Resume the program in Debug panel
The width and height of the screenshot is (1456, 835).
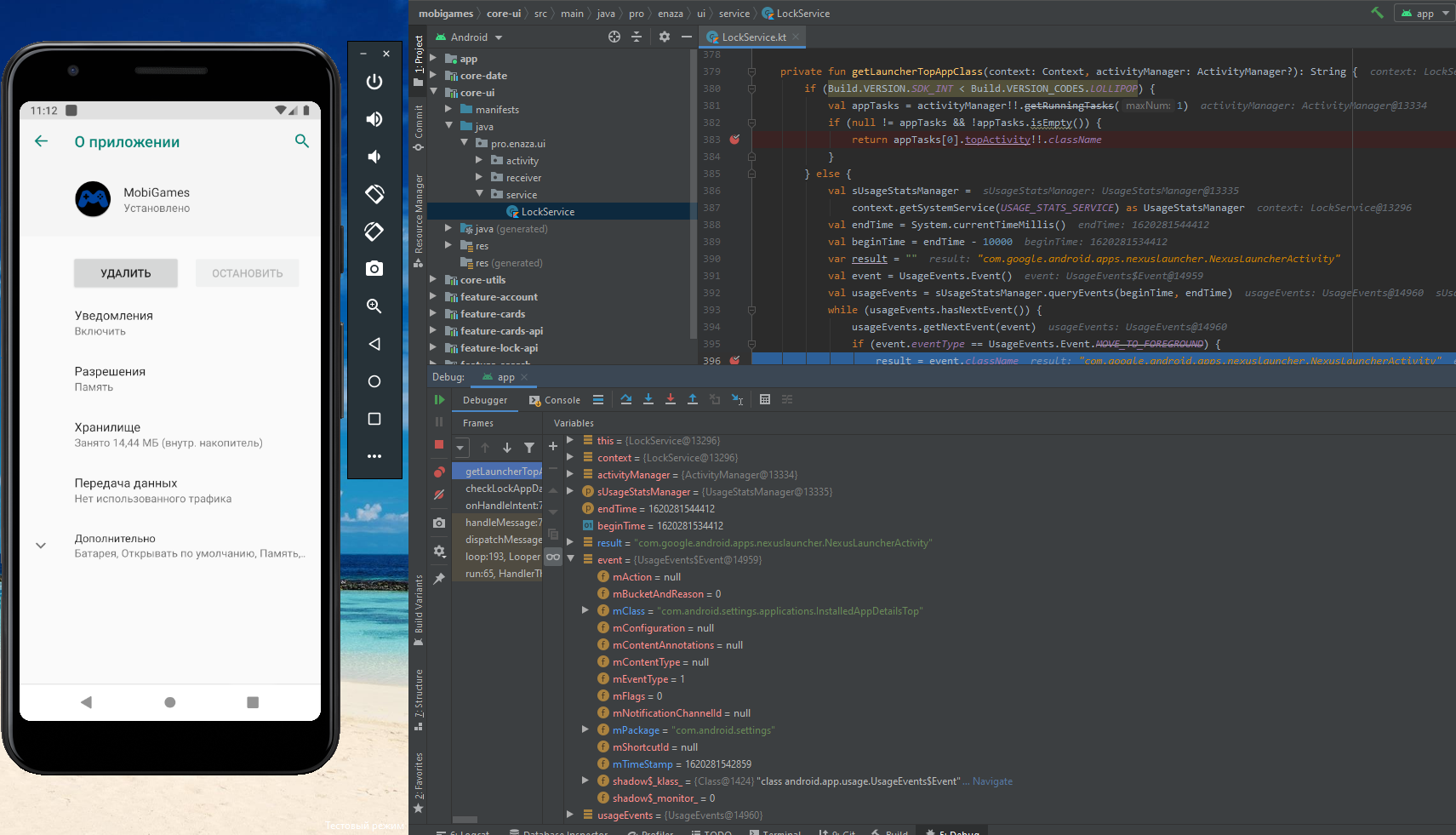[x=439, y=399]
